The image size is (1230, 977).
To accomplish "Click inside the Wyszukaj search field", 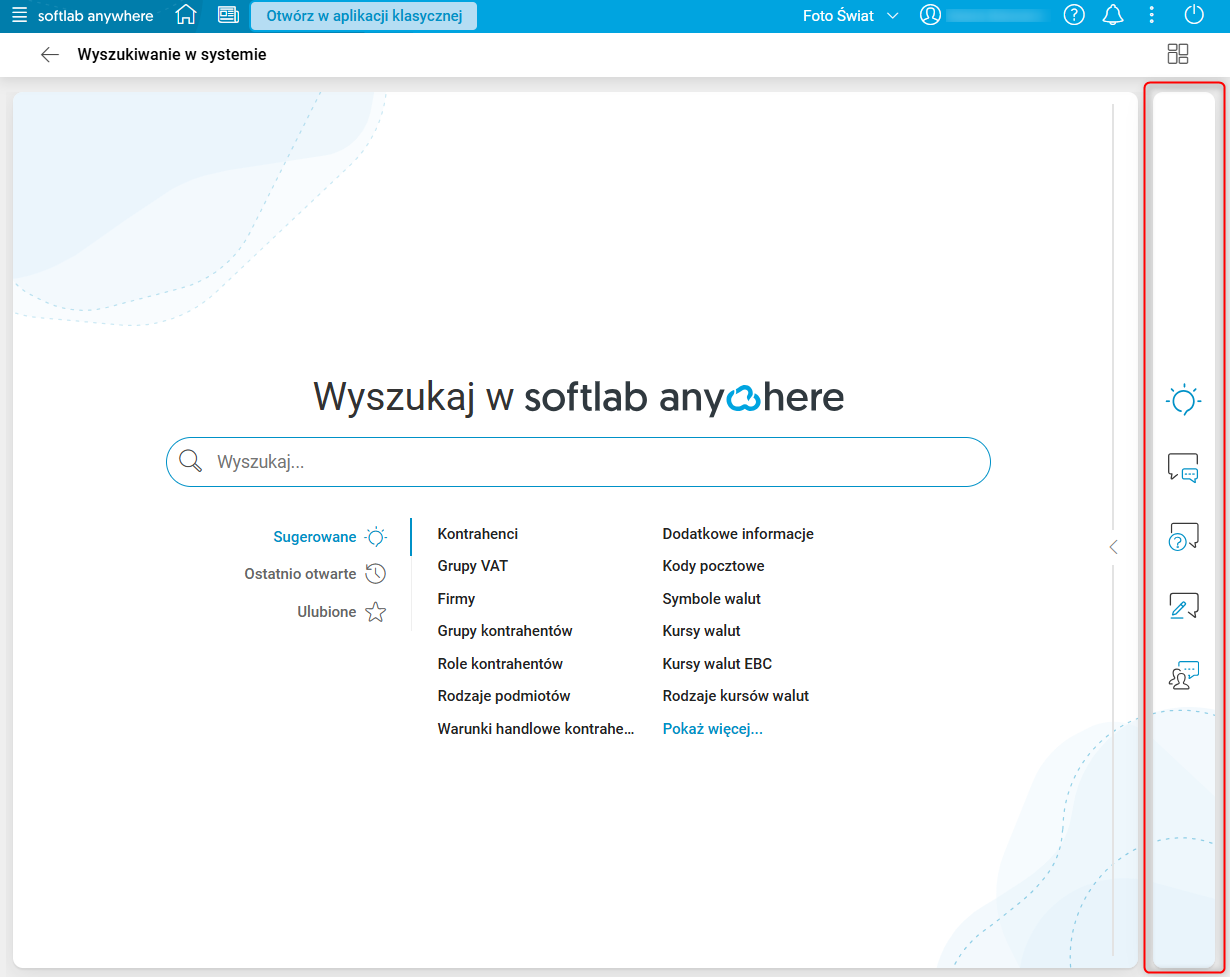I will point(578,461).
